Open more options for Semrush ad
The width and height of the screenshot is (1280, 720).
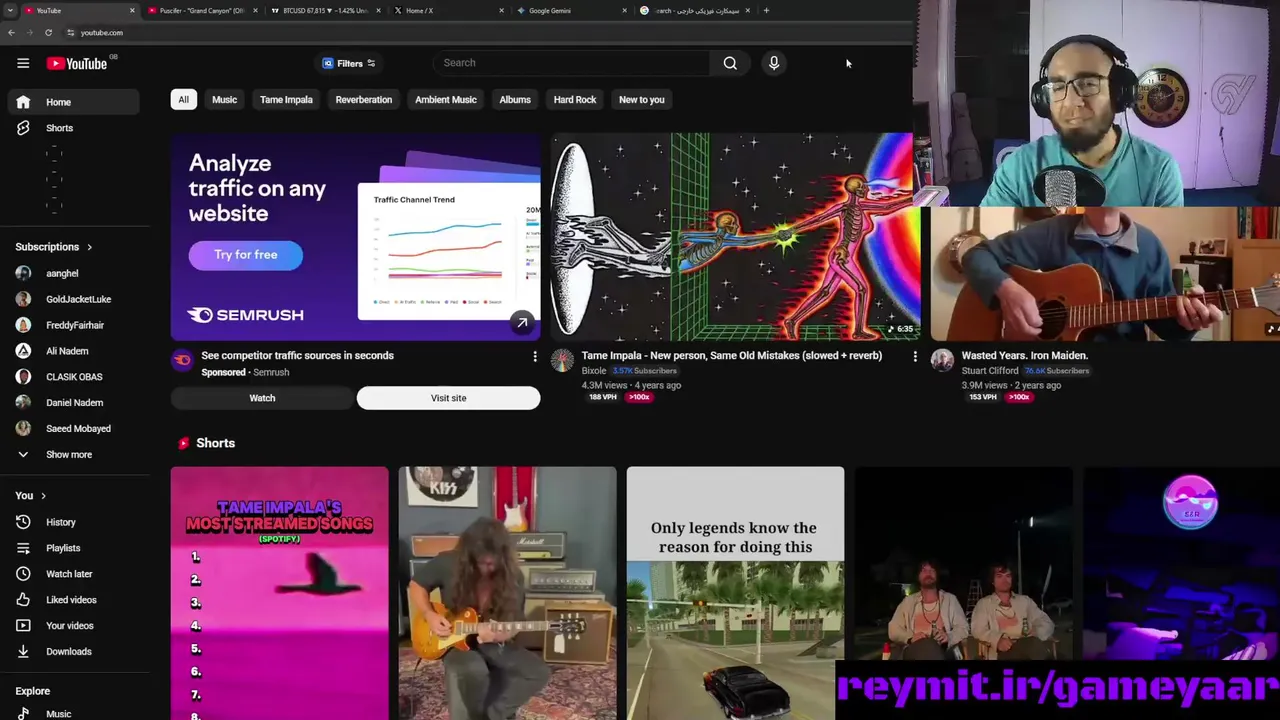point(535,356)
